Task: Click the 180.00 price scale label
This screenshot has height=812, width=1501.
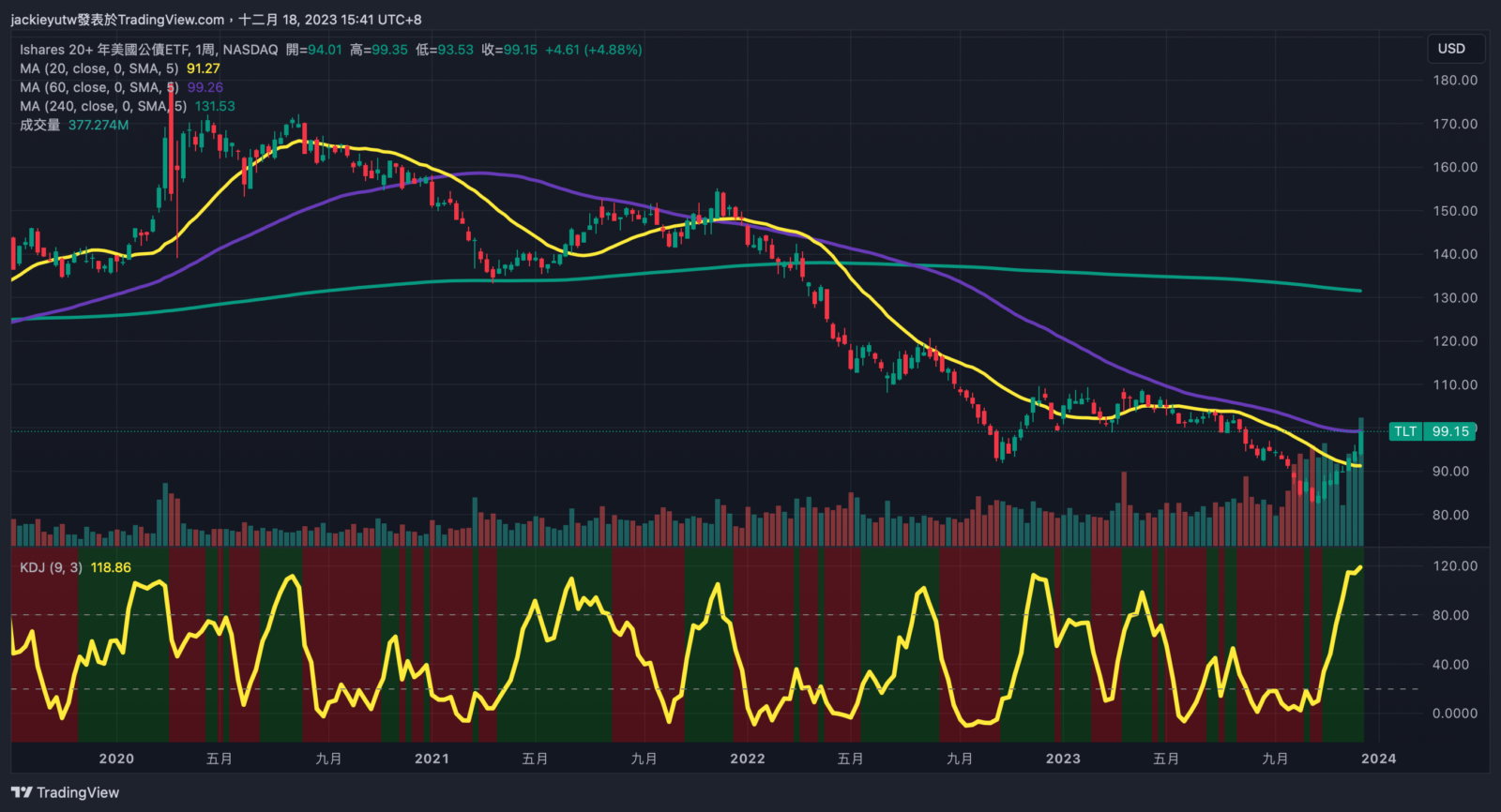Action: [x=1455, y=81]
